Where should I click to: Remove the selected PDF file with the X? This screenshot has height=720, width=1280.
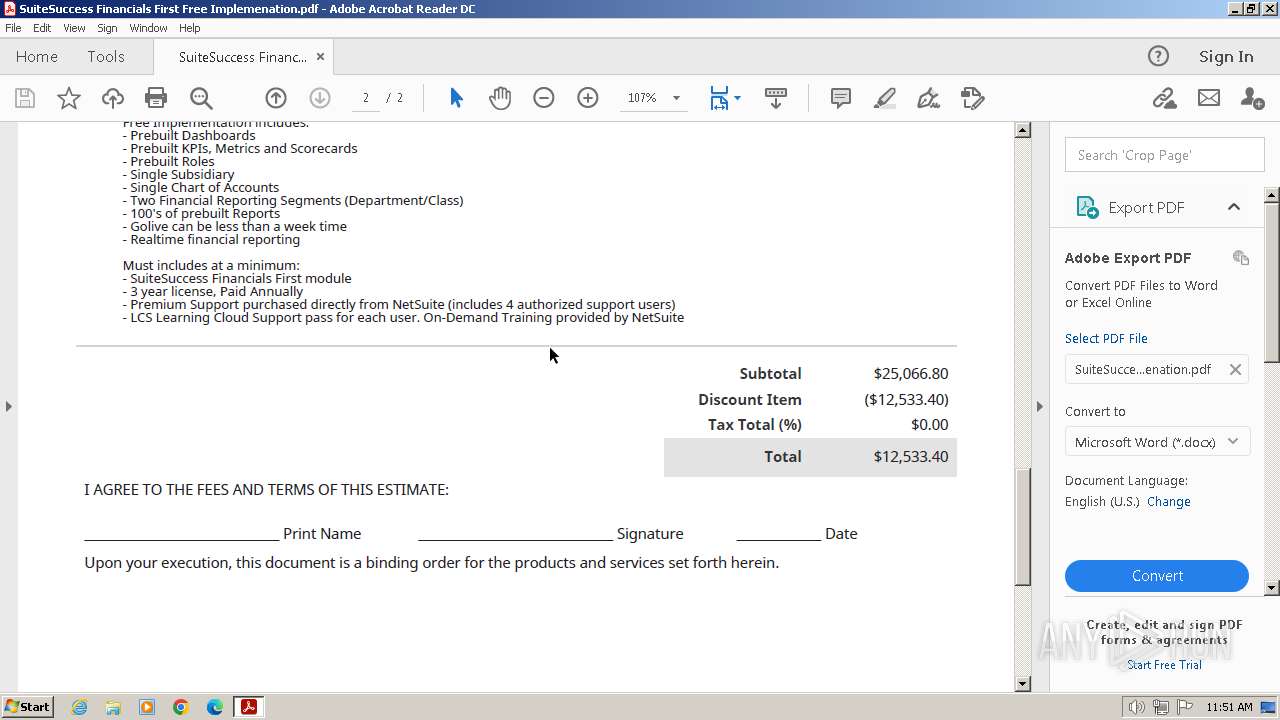(x=1235, y=369)
